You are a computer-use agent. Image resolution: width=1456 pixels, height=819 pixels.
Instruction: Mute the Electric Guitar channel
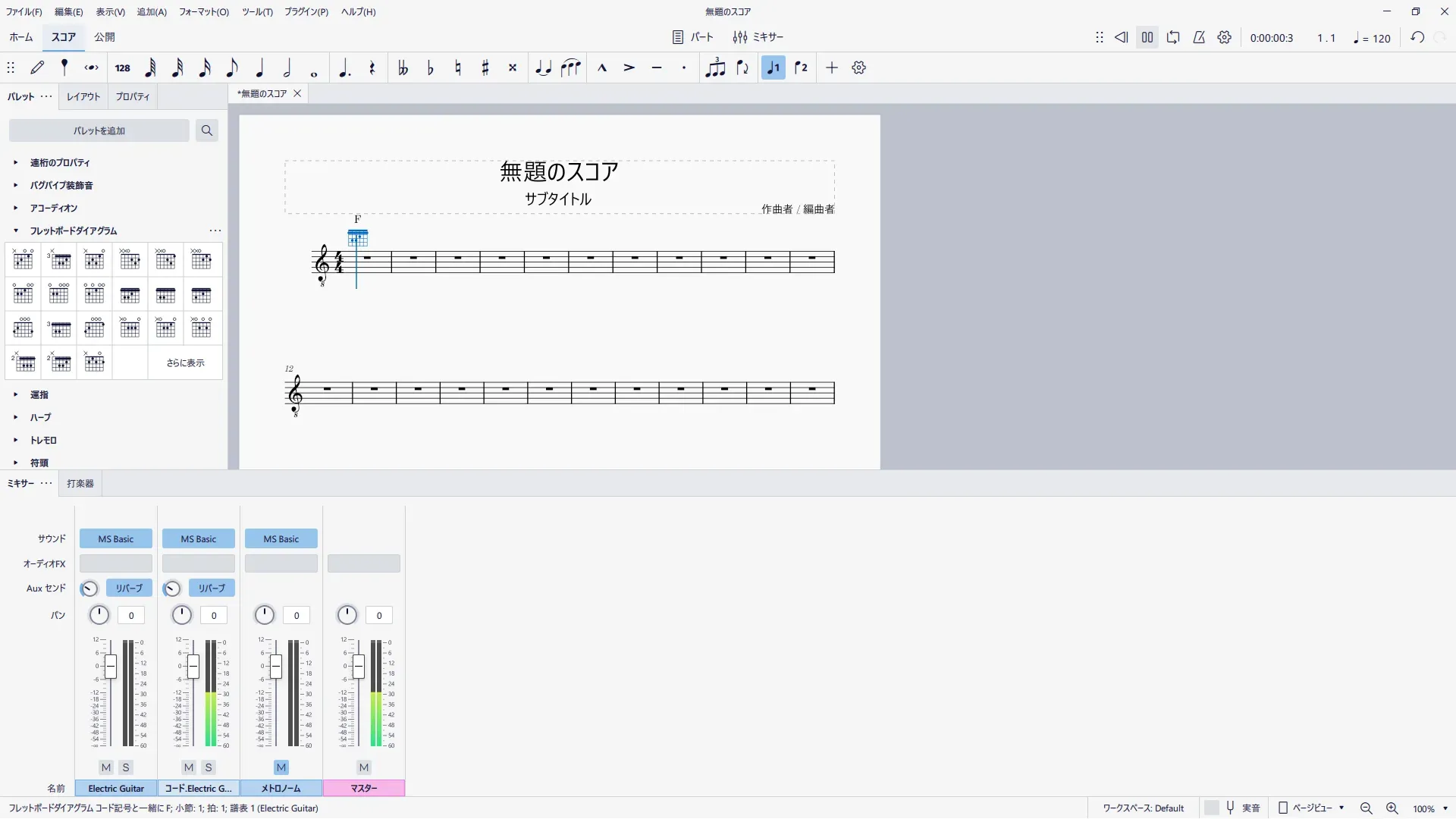pyautogui.click(x=106, y=767)
